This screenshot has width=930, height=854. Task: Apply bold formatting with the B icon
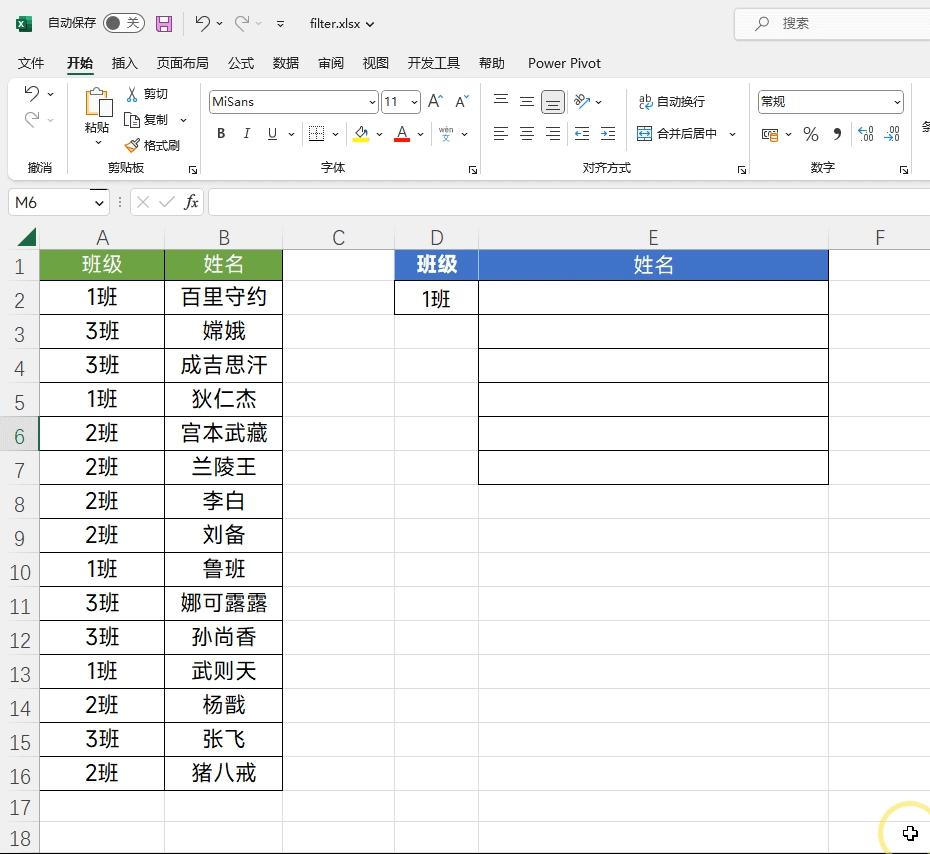pyautogui.click(x=220, y=133)
